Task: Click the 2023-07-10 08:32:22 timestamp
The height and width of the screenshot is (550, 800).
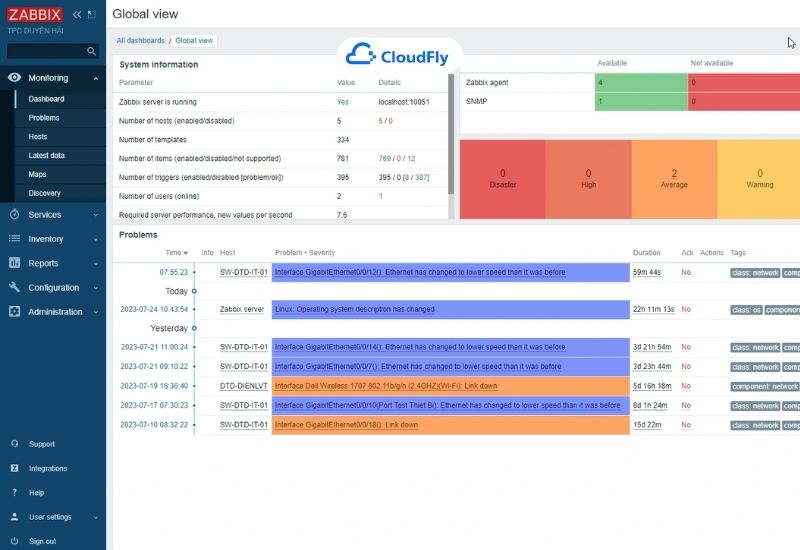Action: point(154,424)
